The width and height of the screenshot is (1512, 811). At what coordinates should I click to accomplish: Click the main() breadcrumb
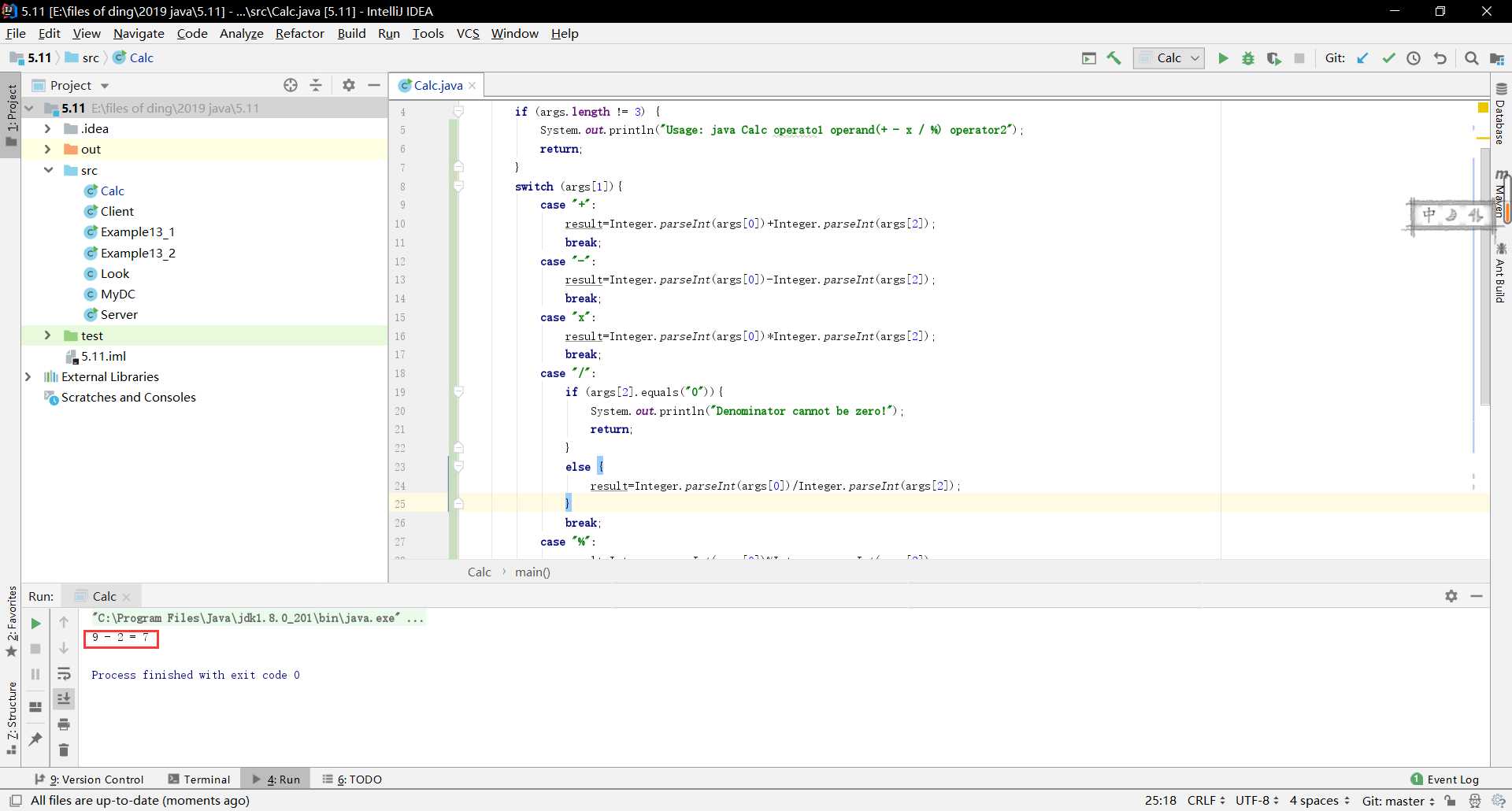(532, 572)
